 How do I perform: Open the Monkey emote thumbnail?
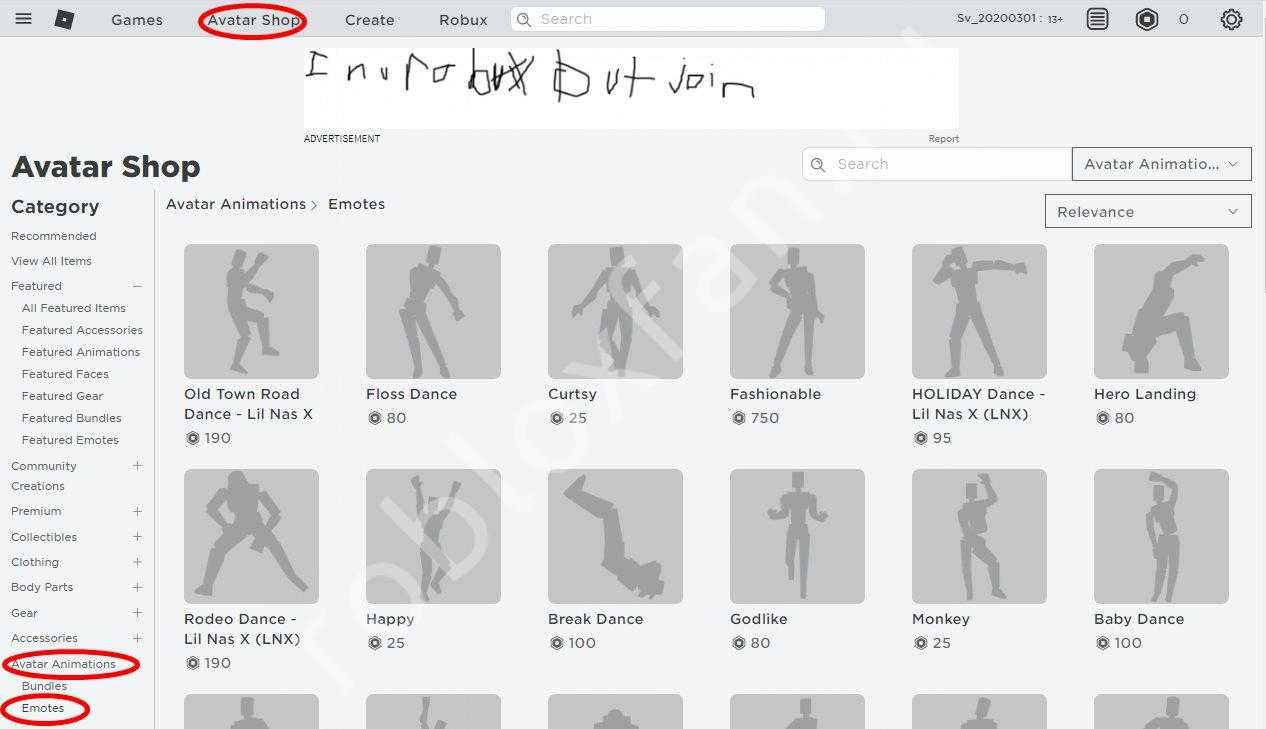979,536
